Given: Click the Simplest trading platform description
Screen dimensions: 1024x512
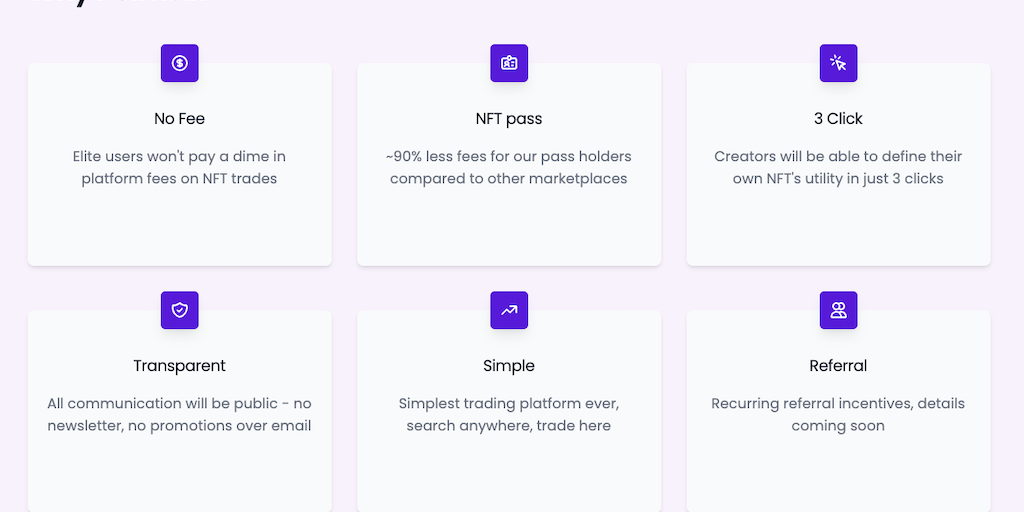Looking at the screenshot, I should [x=509, y=415].
